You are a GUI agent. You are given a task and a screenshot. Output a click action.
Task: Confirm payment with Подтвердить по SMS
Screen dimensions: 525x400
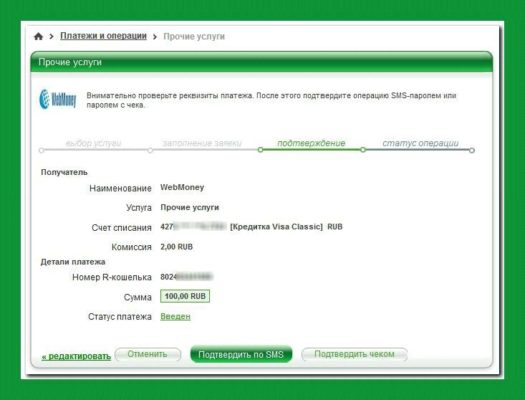pyautogui.click(x=241, y=354)
